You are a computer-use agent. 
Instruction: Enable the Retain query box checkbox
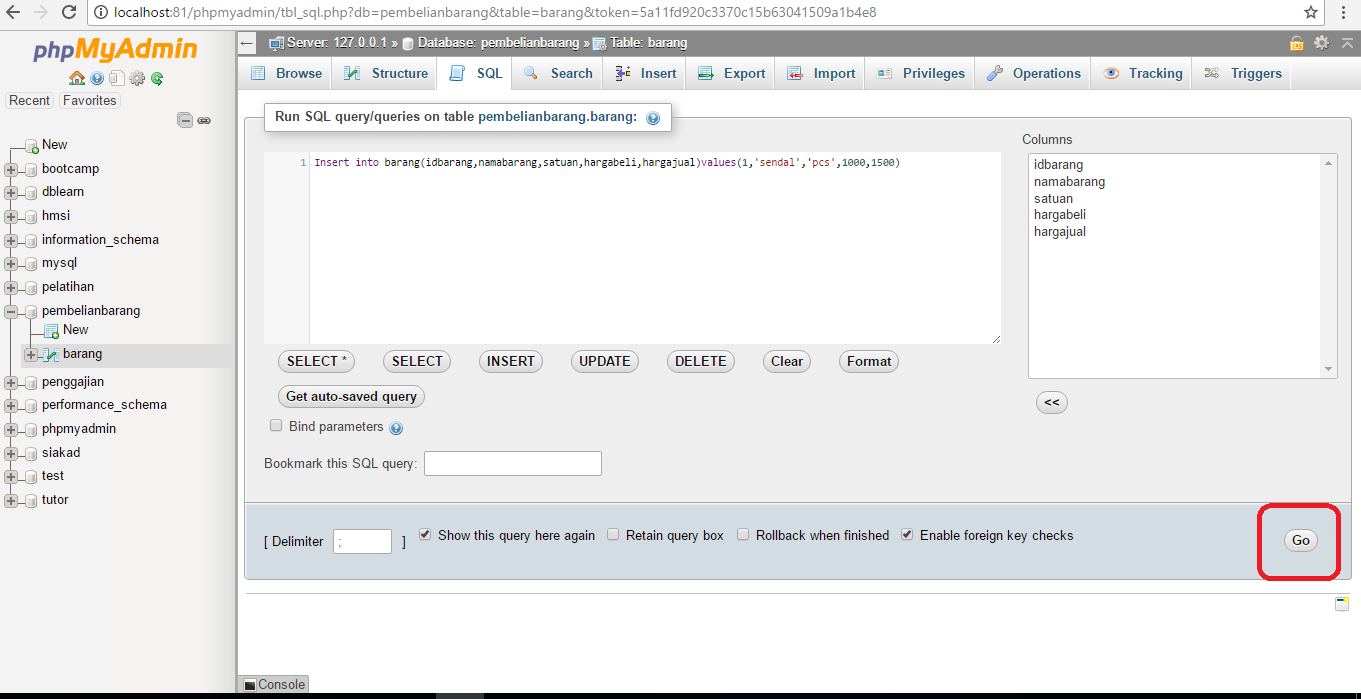click(613, 535)
